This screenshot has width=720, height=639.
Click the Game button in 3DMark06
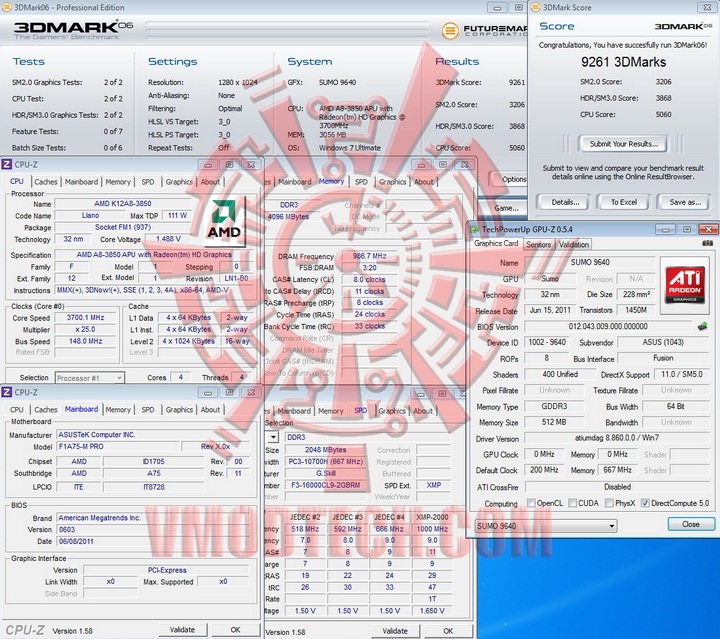[505, 208]
